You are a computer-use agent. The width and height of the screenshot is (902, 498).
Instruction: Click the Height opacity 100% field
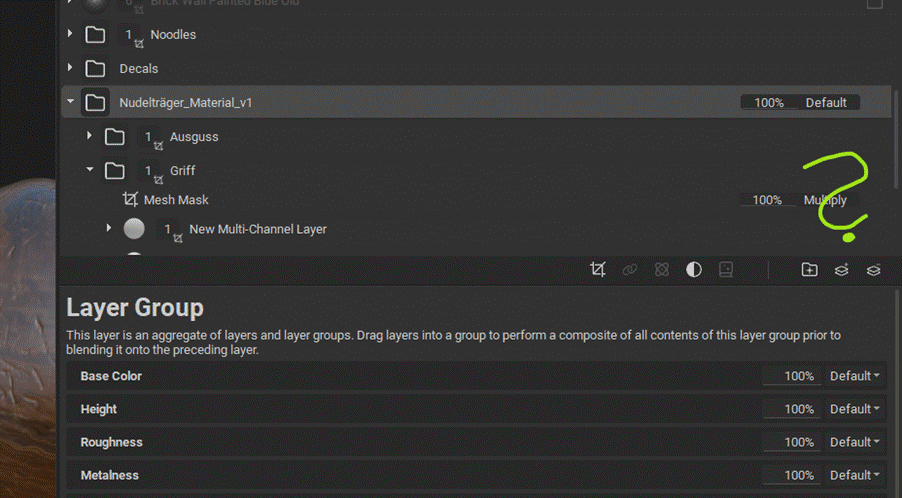tap(792, 409)
